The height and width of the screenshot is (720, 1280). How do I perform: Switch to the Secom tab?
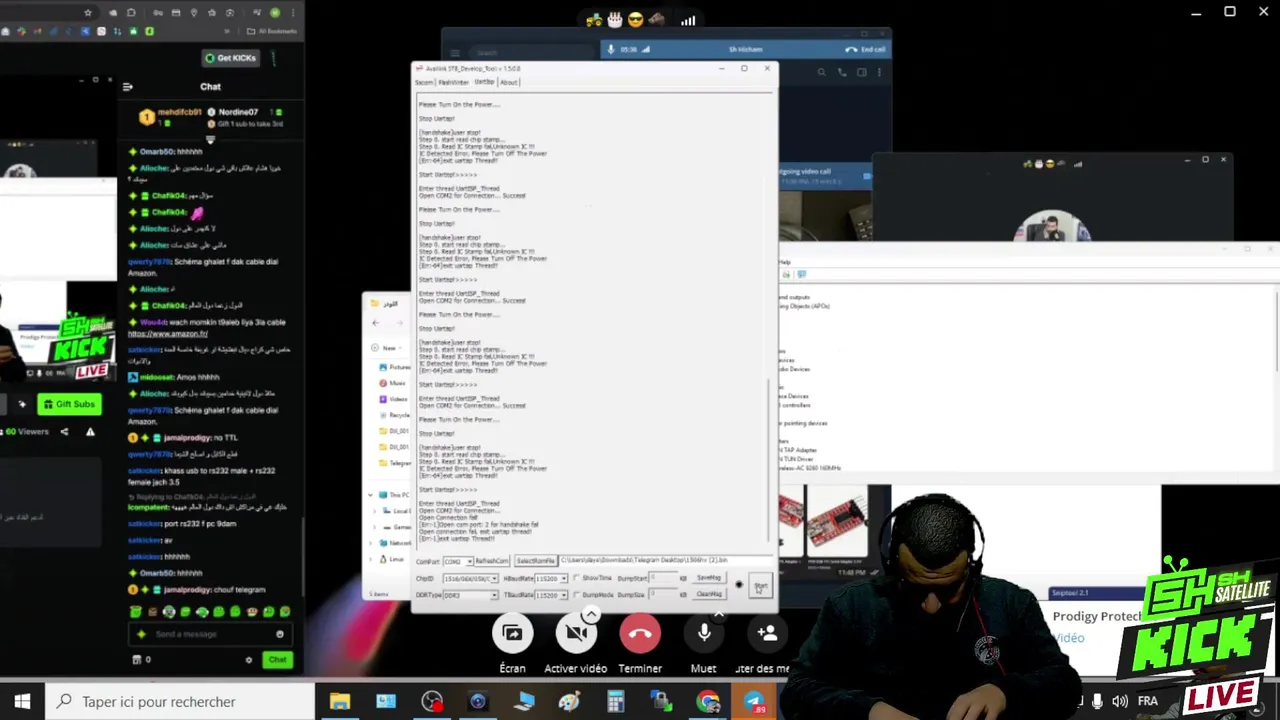click(x=424, y=82)
